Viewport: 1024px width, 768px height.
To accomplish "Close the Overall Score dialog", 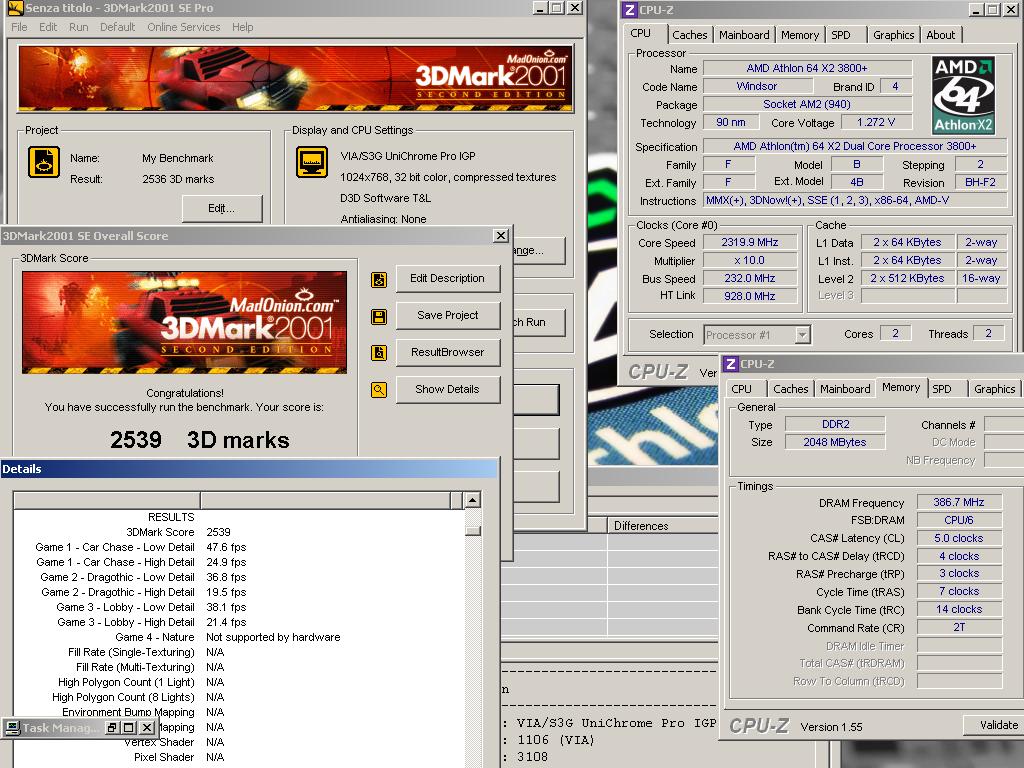I will (501, 236).
